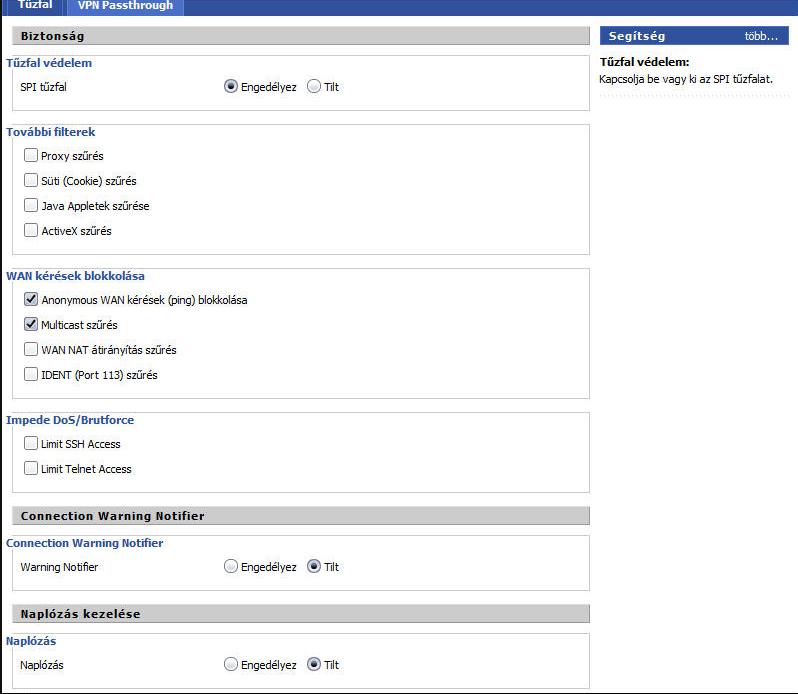The height and width of the screenshot is (694, 798).
Task: Select Engedélyez for SPI tűzfal
Action: click(x=231, y=86)
